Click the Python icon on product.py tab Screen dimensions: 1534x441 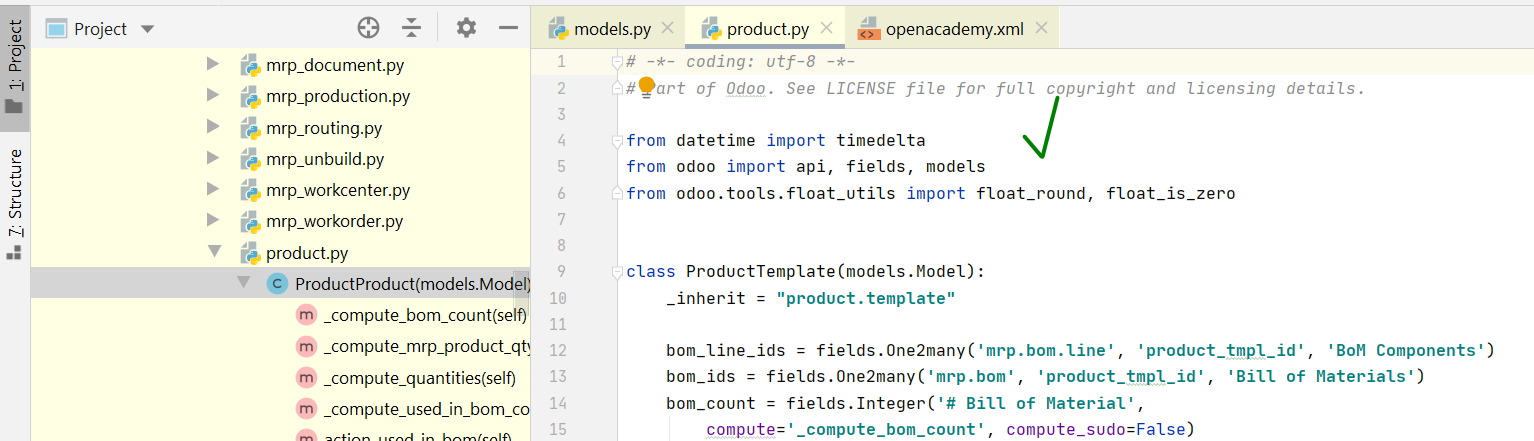[711, 28]
